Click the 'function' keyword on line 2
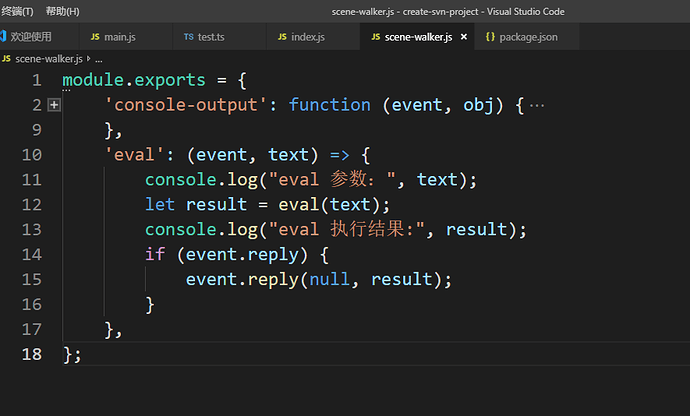Screen dimensions: 690x416 [330, 105]
